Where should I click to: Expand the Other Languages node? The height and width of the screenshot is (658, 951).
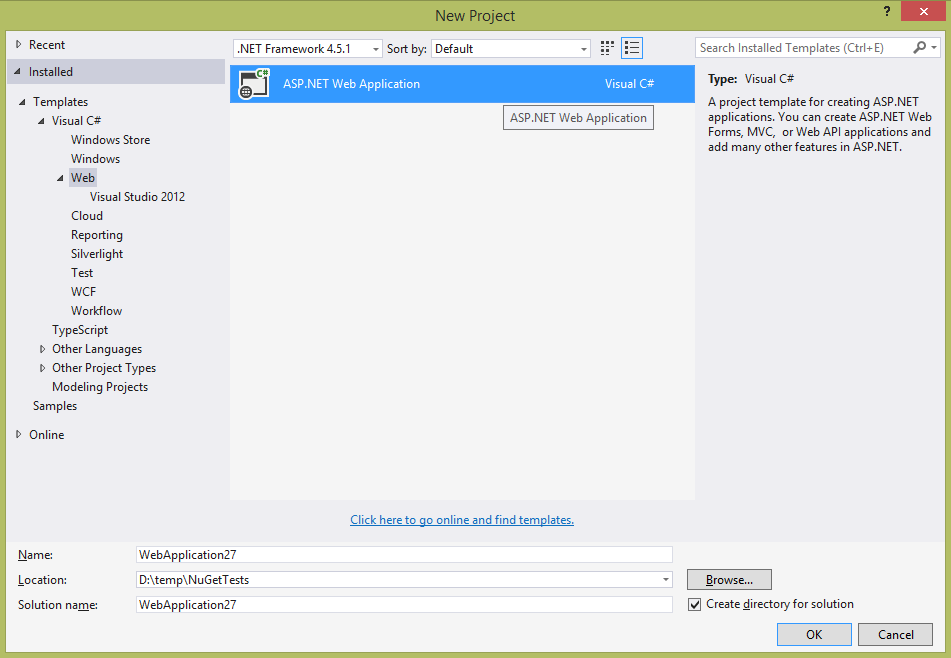(42, 349)
